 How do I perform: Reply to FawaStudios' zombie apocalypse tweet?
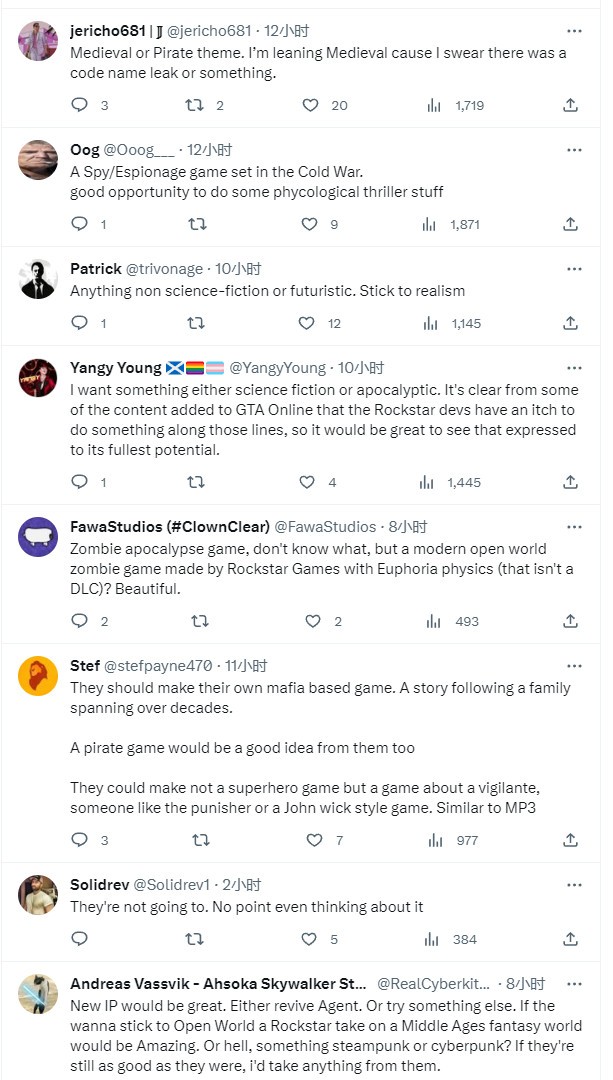(80, 621)
